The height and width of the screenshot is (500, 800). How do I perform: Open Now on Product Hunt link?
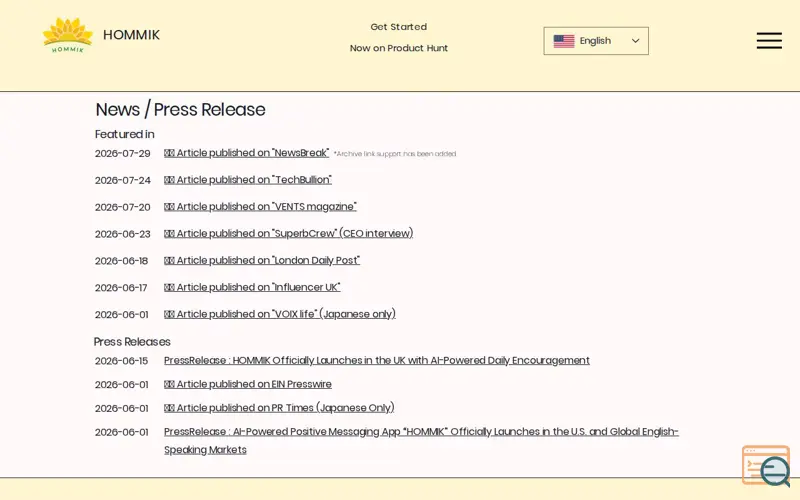tap(398, 48)
